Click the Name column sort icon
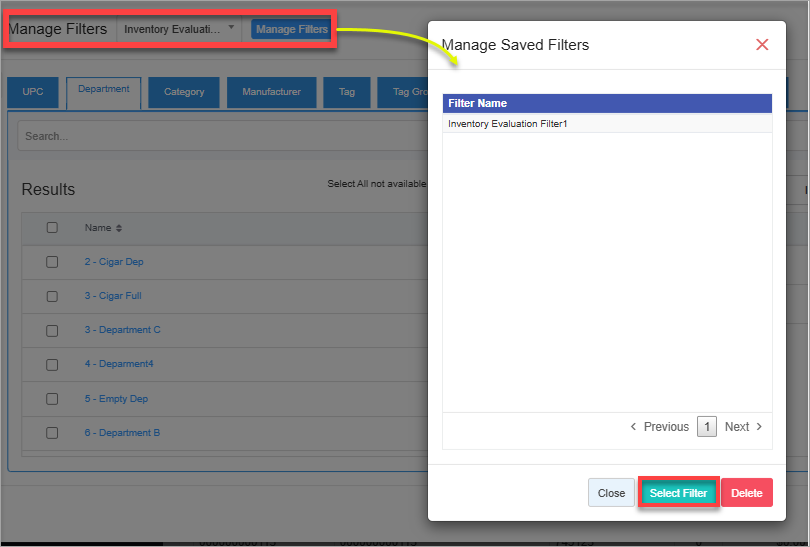 click(119, 228)
